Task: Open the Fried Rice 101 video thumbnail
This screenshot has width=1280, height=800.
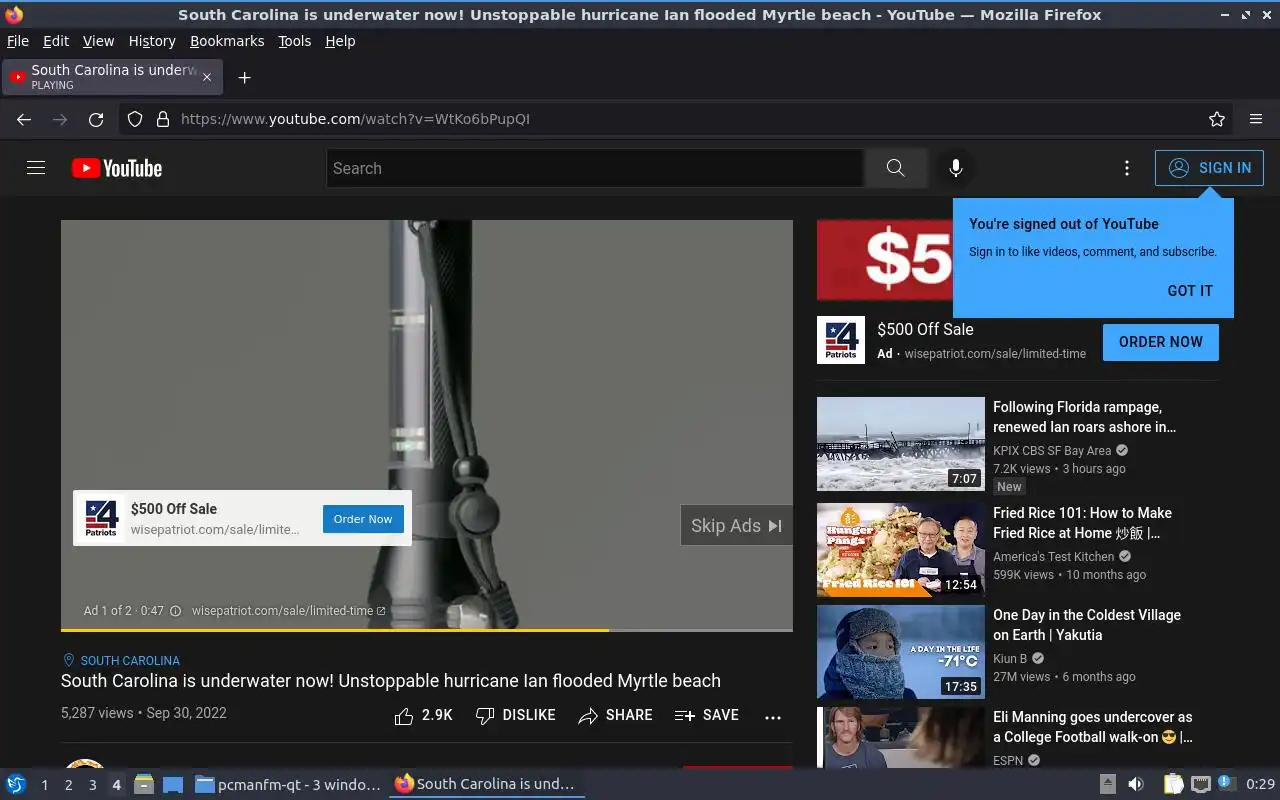Action: [x=901, y=550]
